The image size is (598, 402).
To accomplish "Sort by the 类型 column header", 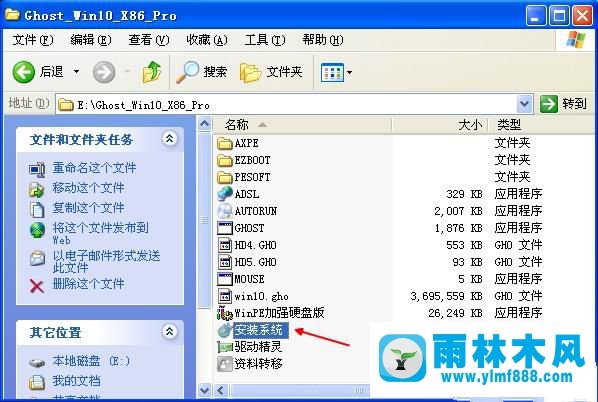I will [x=542, y=125].
